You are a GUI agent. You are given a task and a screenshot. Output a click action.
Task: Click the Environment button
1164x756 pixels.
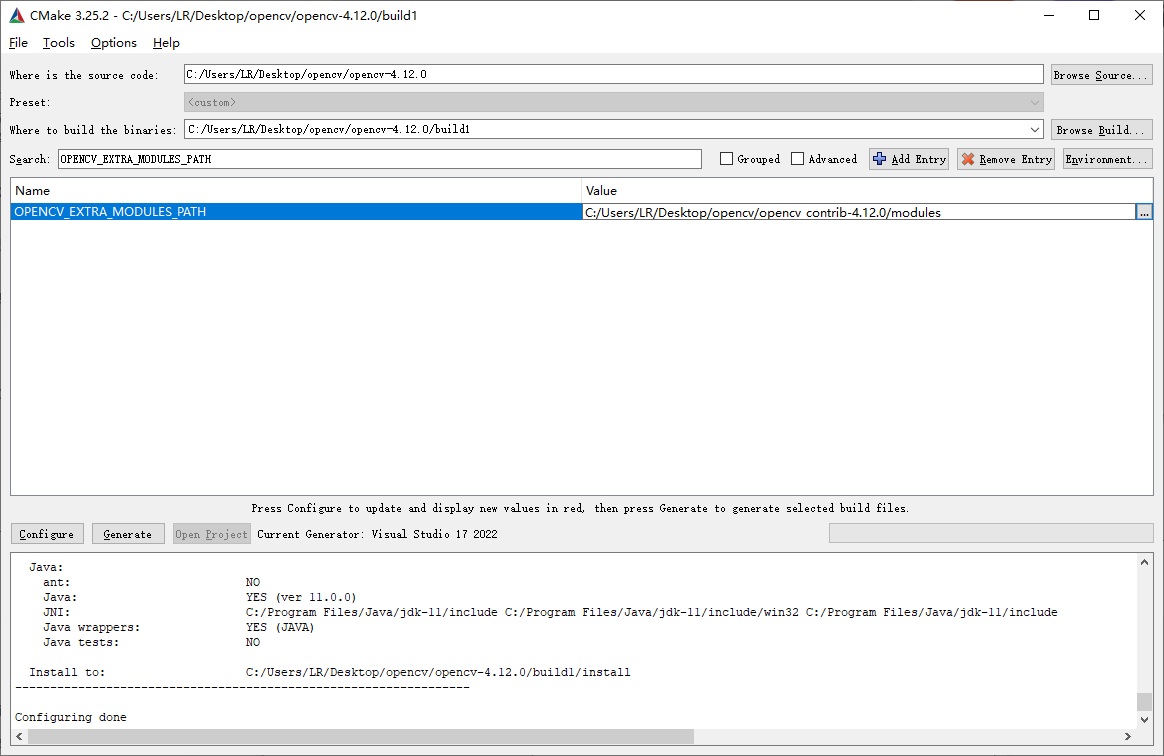(1108, 159)
